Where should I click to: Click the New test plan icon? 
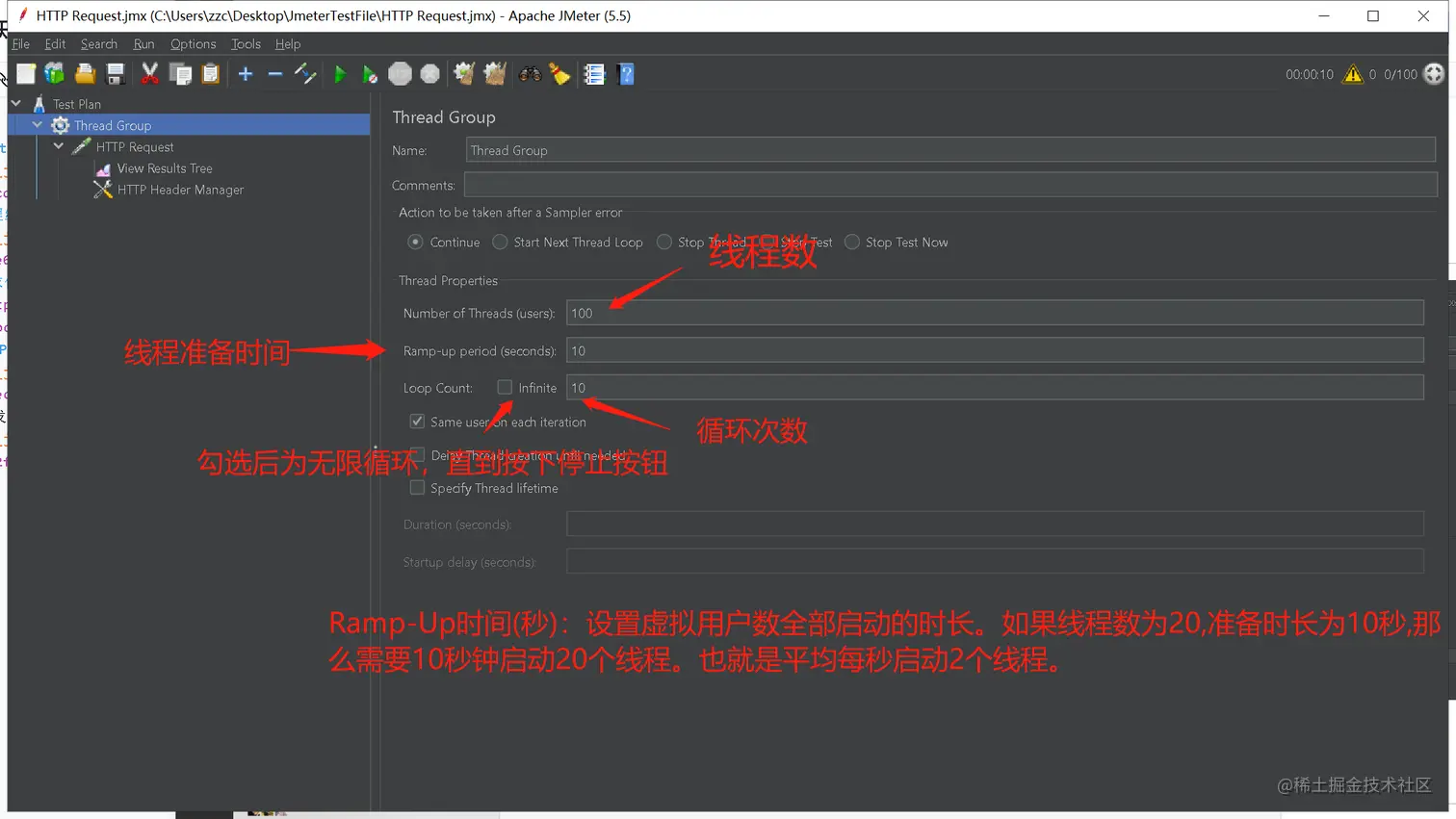26,74
